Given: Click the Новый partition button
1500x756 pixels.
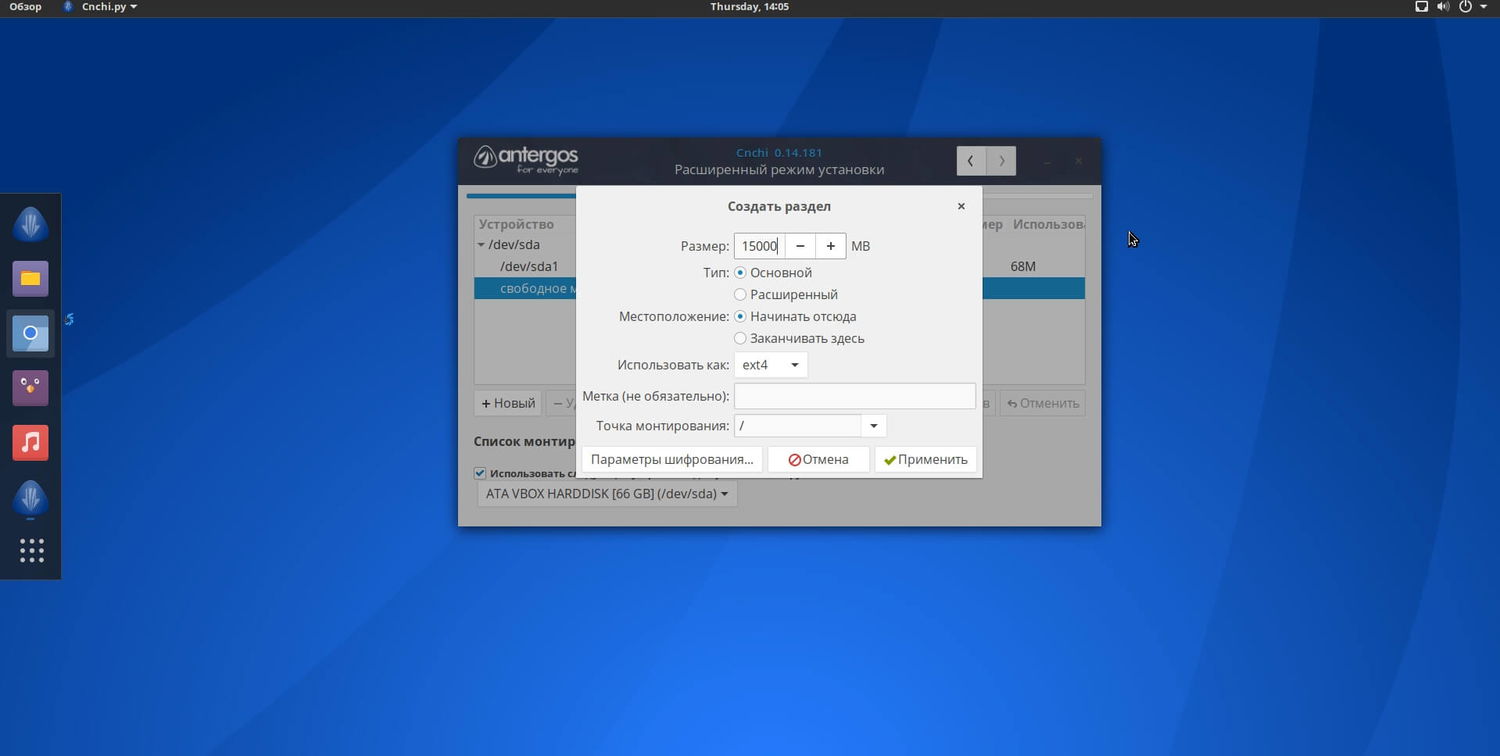Looking at the screenshot, I should coord(508,404).
